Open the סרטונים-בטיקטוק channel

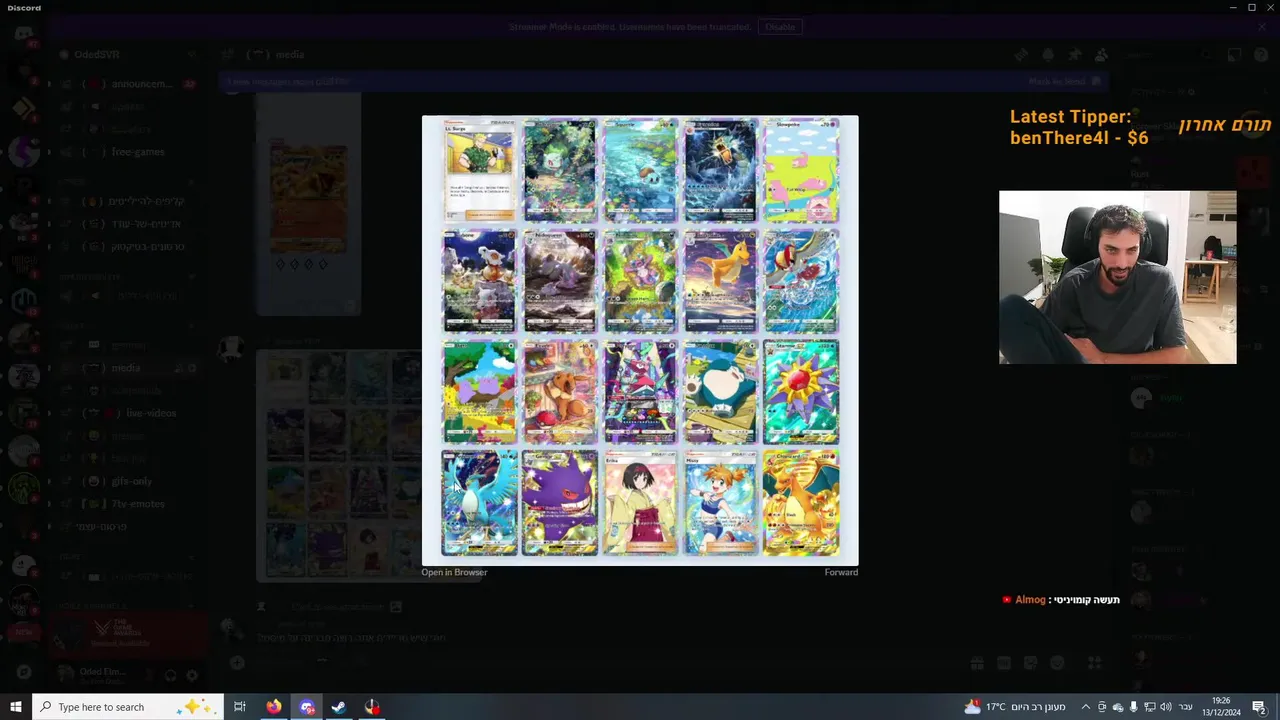(x=128, y=246)
